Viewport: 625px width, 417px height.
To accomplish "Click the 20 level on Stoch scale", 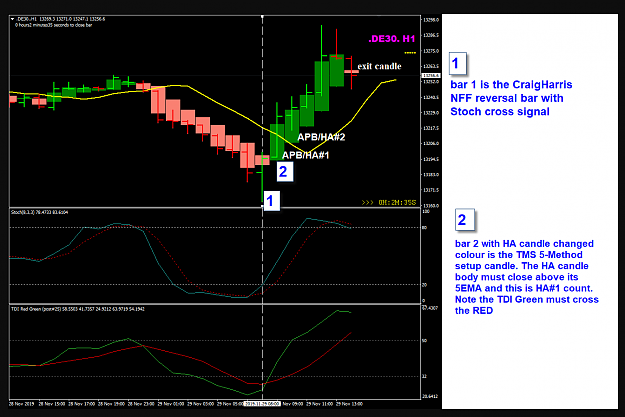I will pos(425,285).
